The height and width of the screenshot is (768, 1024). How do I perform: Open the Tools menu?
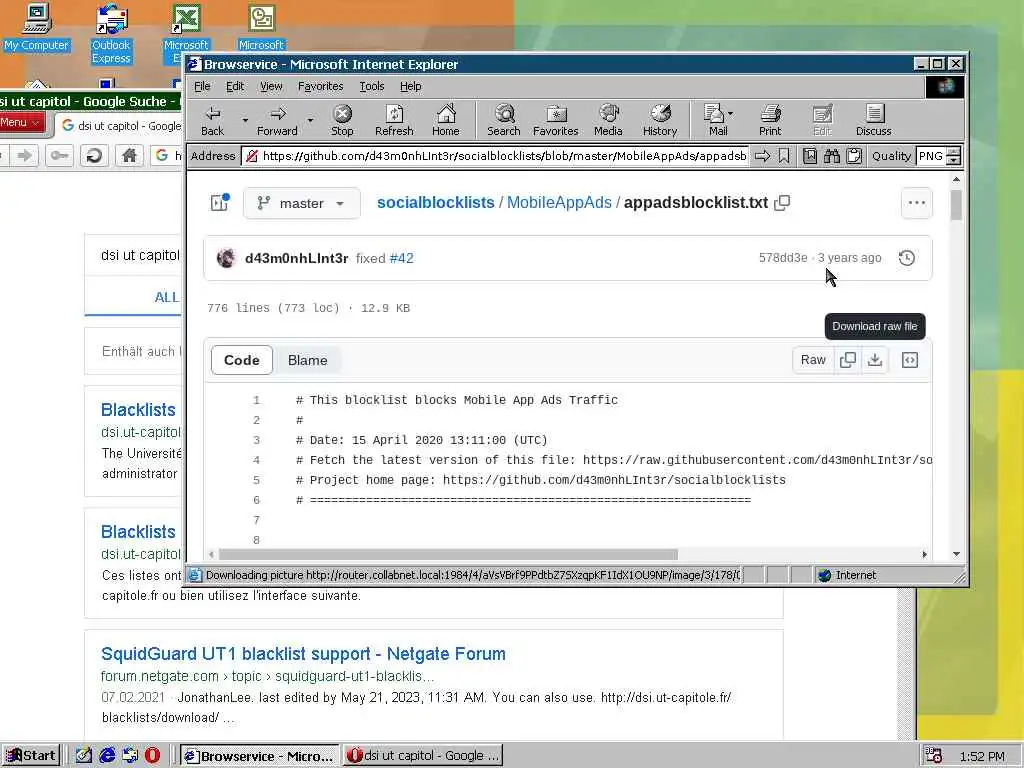[372, 86]
